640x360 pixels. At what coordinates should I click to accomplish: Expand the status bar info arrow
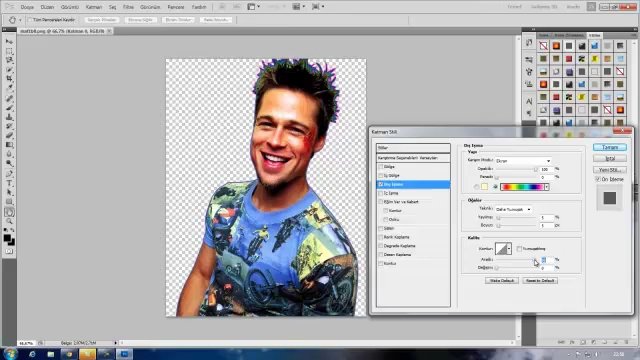coord(116,343)
